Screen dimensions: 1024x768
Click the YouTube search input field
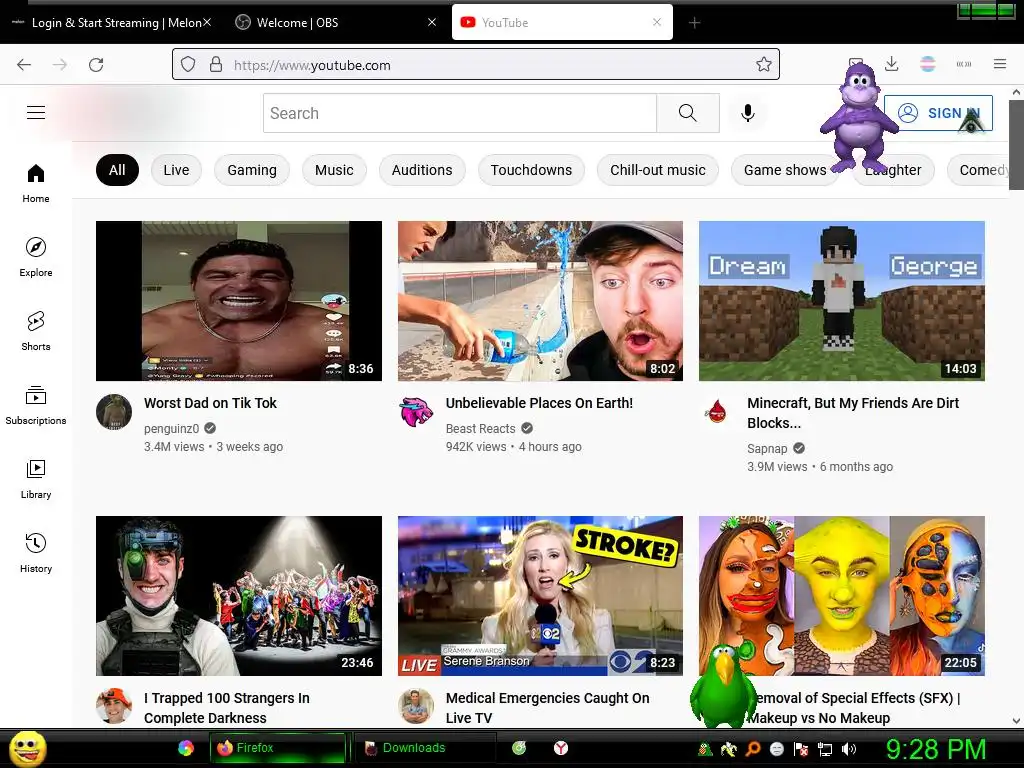click(460, 113)
